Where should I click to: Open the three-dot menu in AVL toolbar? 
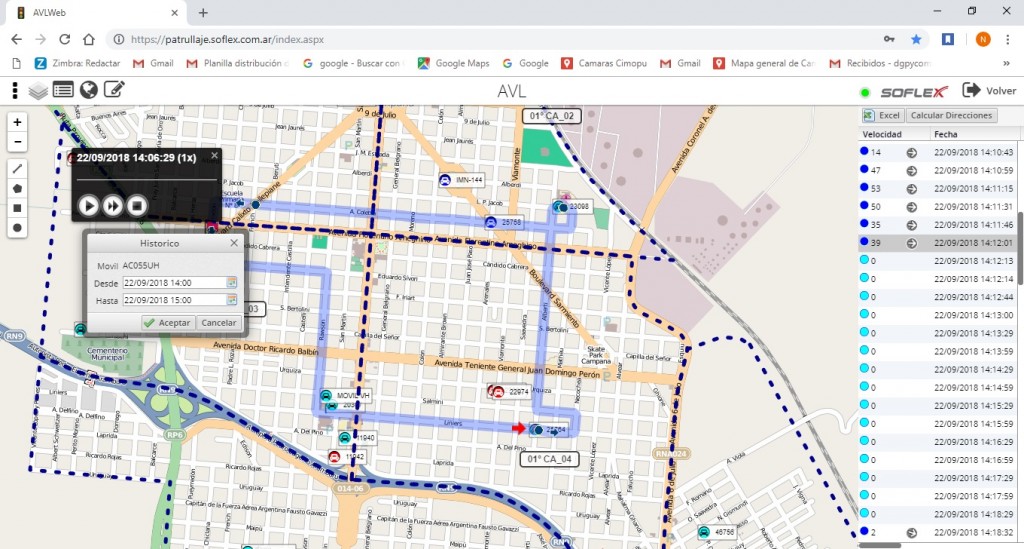click(x=14, y=90)
